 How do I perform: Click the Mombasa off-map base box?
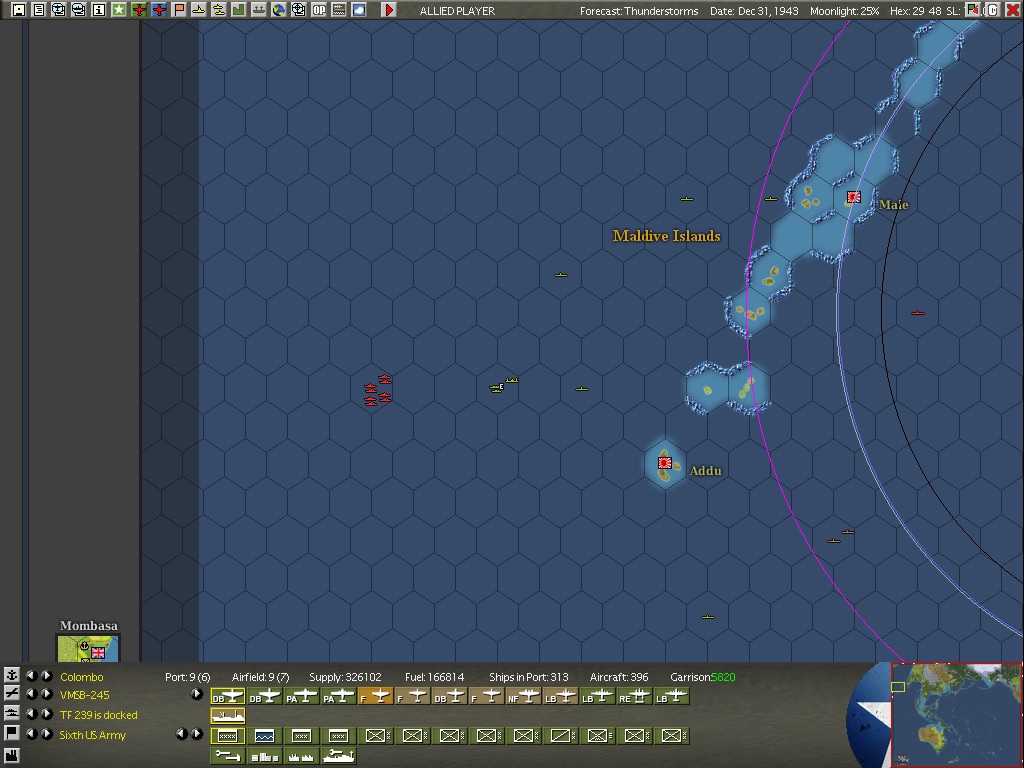click(x=88, y=648)
